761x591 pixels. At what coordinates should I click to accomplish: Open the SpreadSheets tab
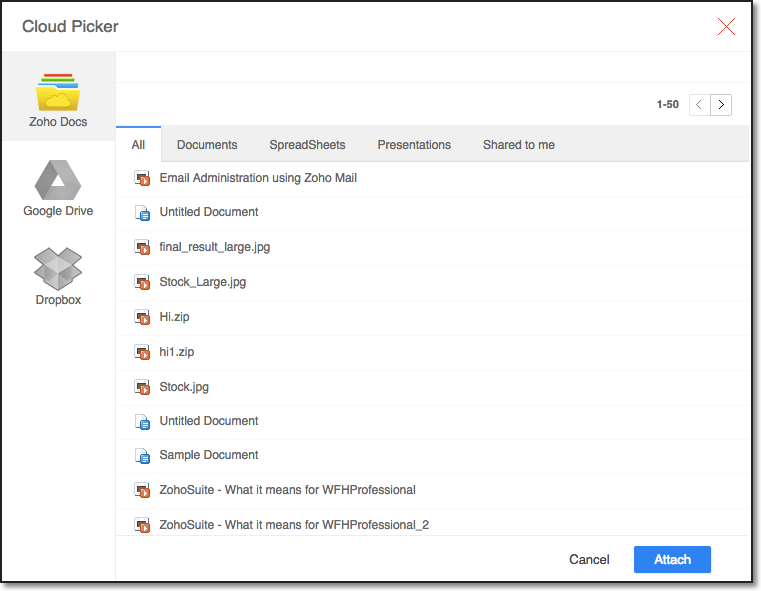(x=307, y=145)
